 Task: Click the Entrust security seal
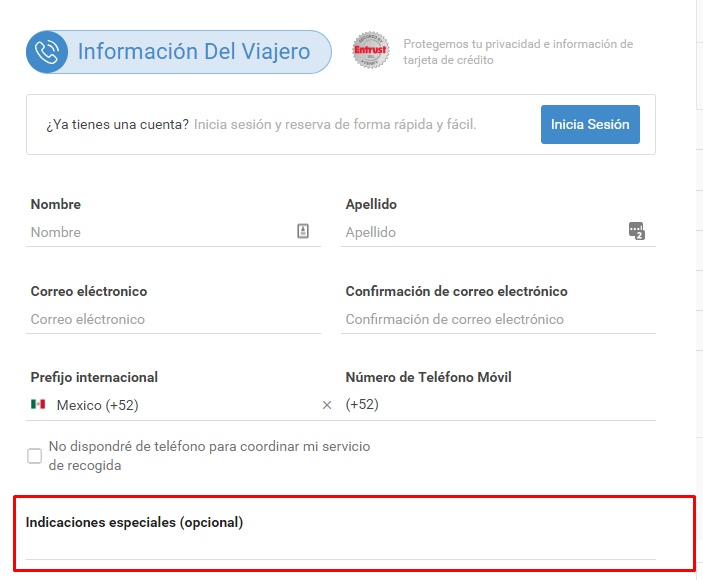370,51
